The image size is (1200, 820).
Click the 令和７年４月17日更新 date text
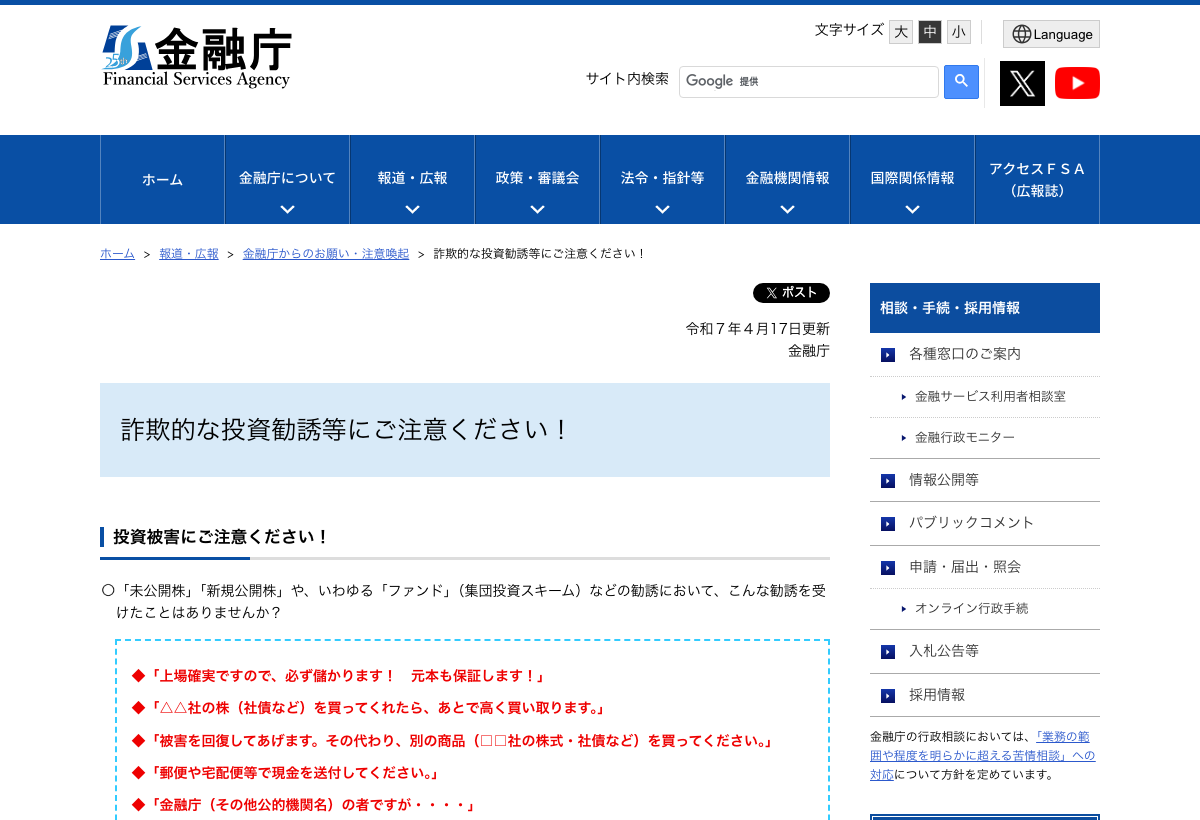tap(758, 328)
